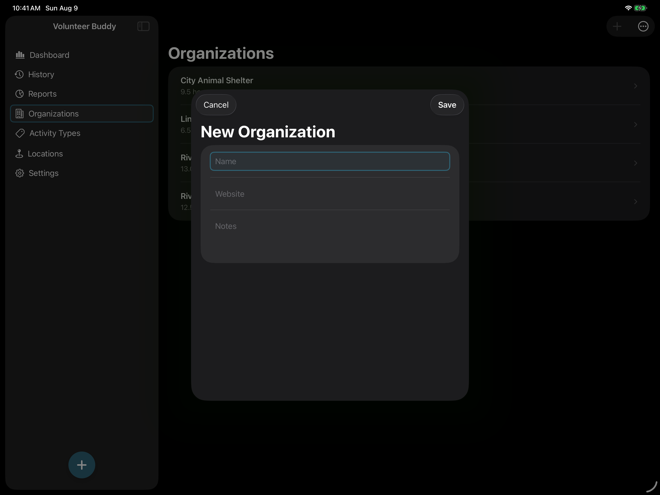Tap the round plus button in sidebar
This screenshot has width=660, height=495.
(82, 465)
